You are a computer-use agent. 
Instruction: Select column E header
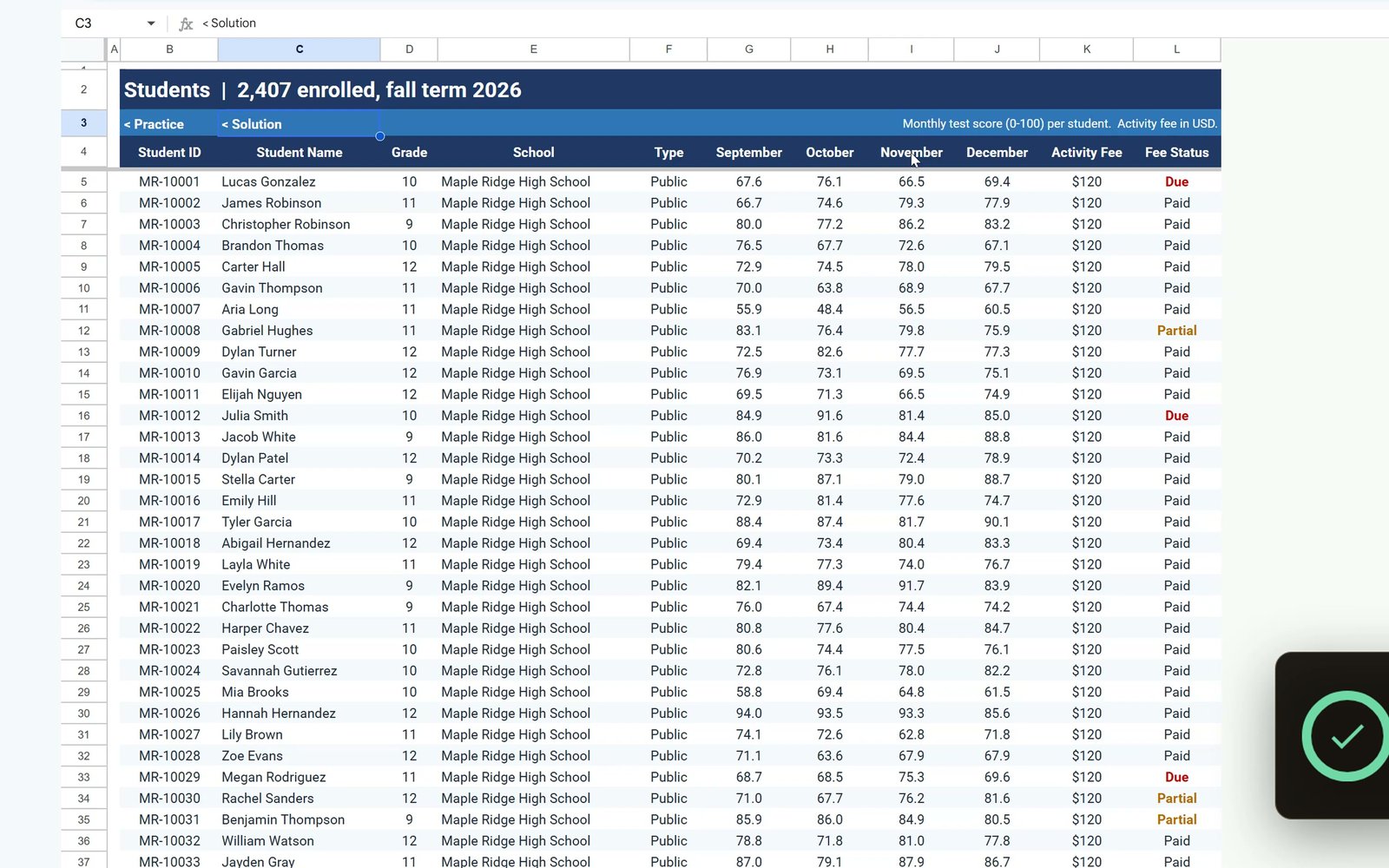pyautogui.click(x=534, y=49)
